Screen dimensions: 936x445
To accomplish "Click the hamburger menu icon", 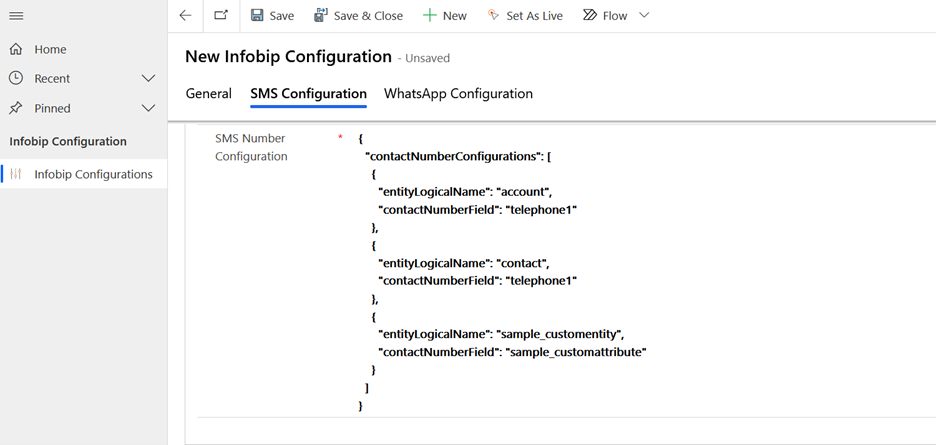I will pyautogui.click(x=16, y=16).
